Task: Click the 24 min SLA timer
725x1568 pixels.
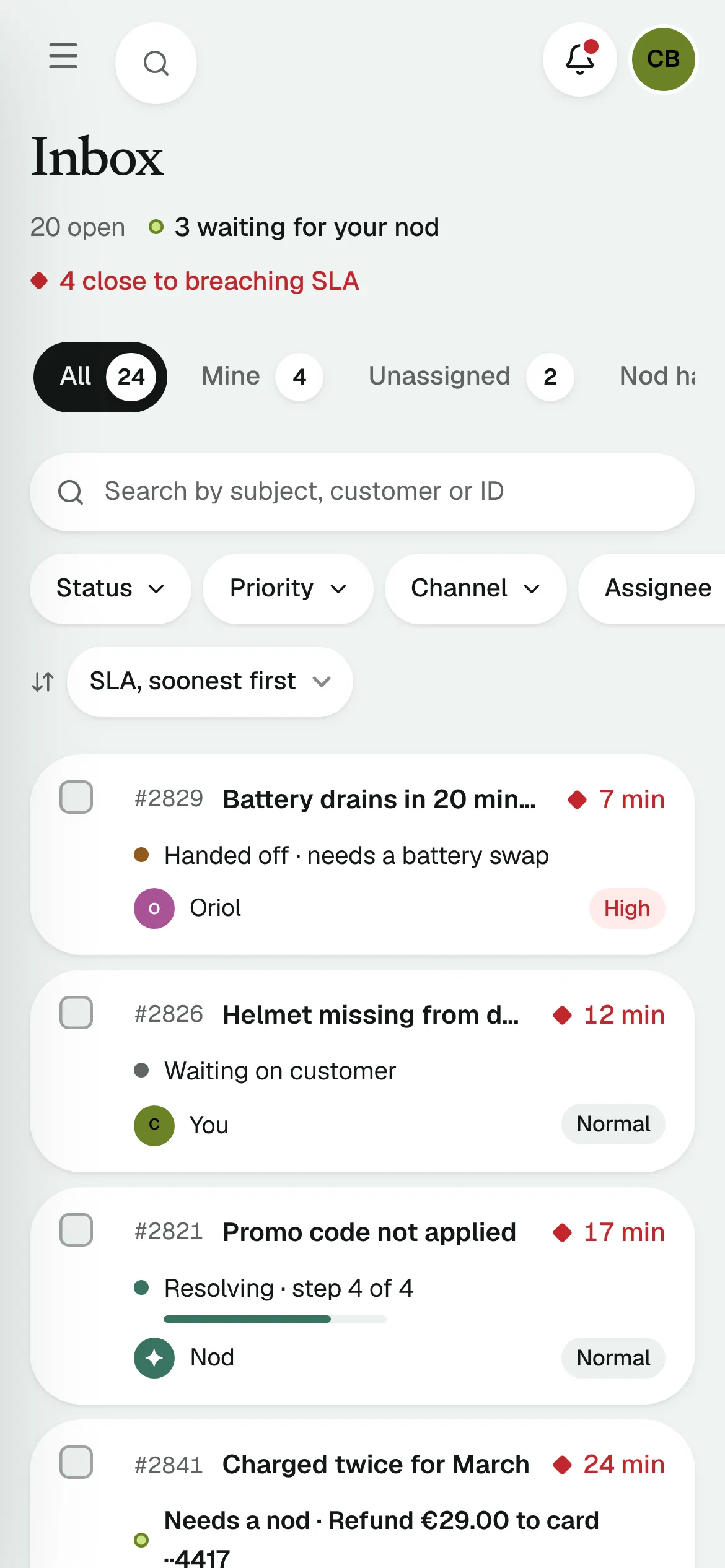Action: [x=625, y=1465]
